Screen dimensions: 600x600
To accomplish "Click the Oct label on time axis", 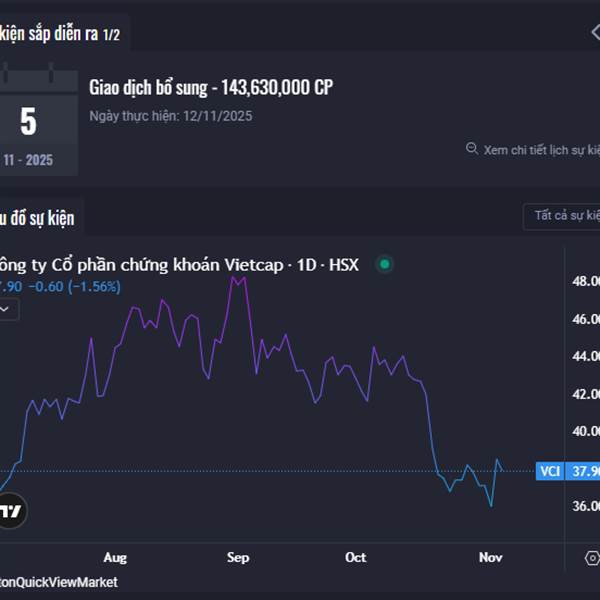I will (x=355, y=558).
